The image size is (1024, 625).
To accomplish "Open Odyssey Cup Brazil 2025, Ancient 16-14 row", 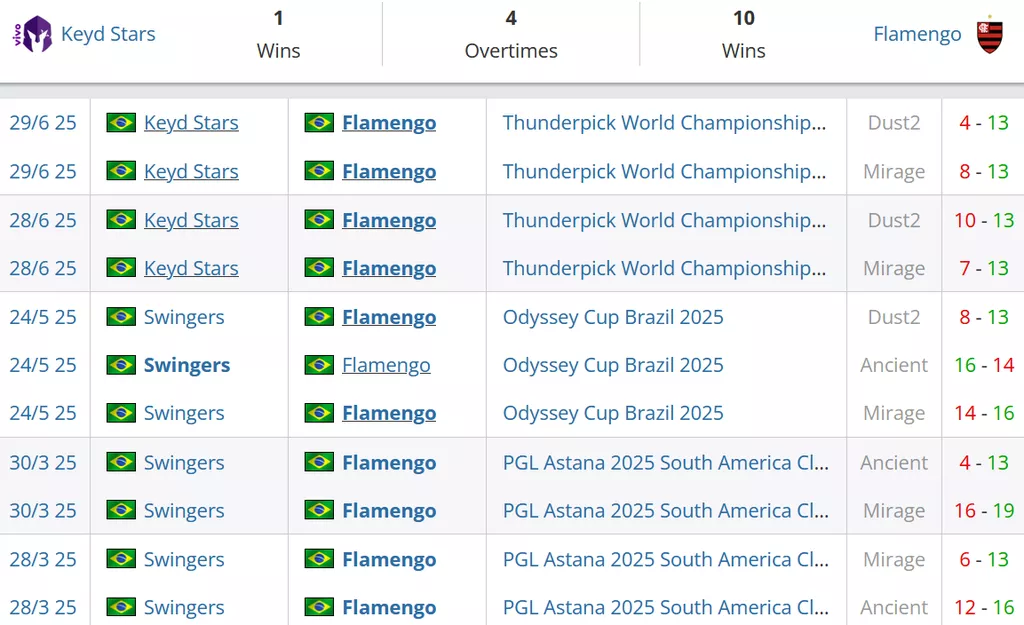I will (613, 364).
